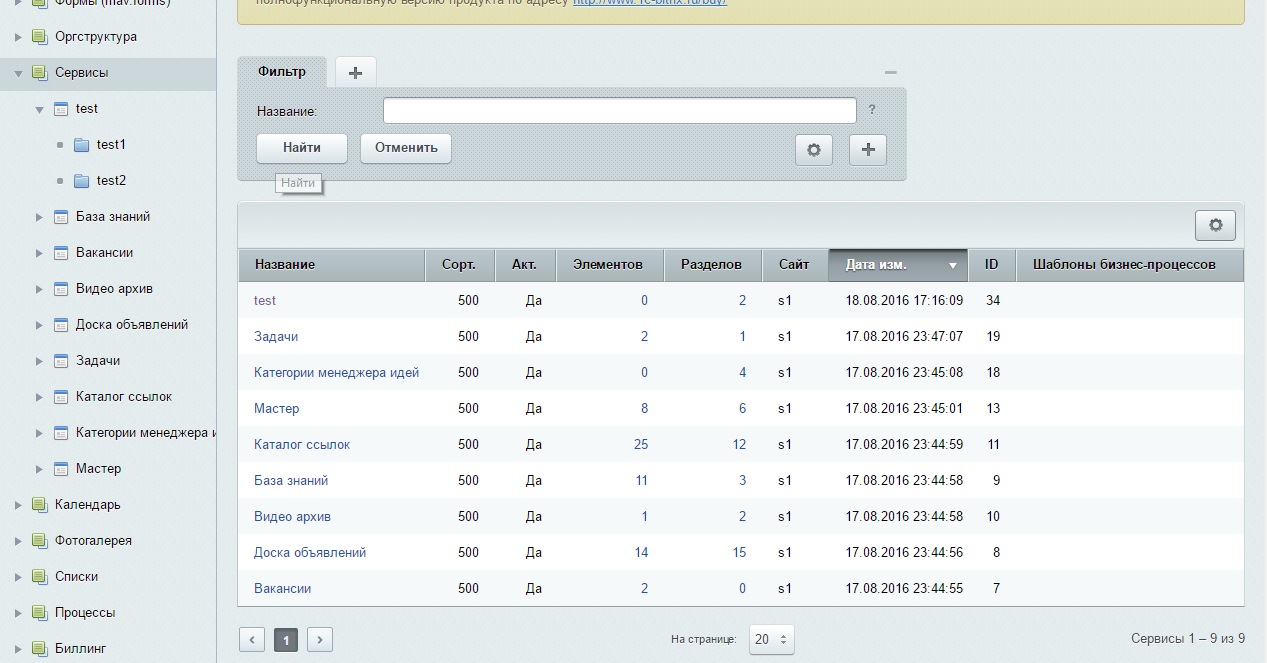This screenshot has width=1267, height=663.
Task: Click the test1 folder icon in the tree
Action: [82, 145]
